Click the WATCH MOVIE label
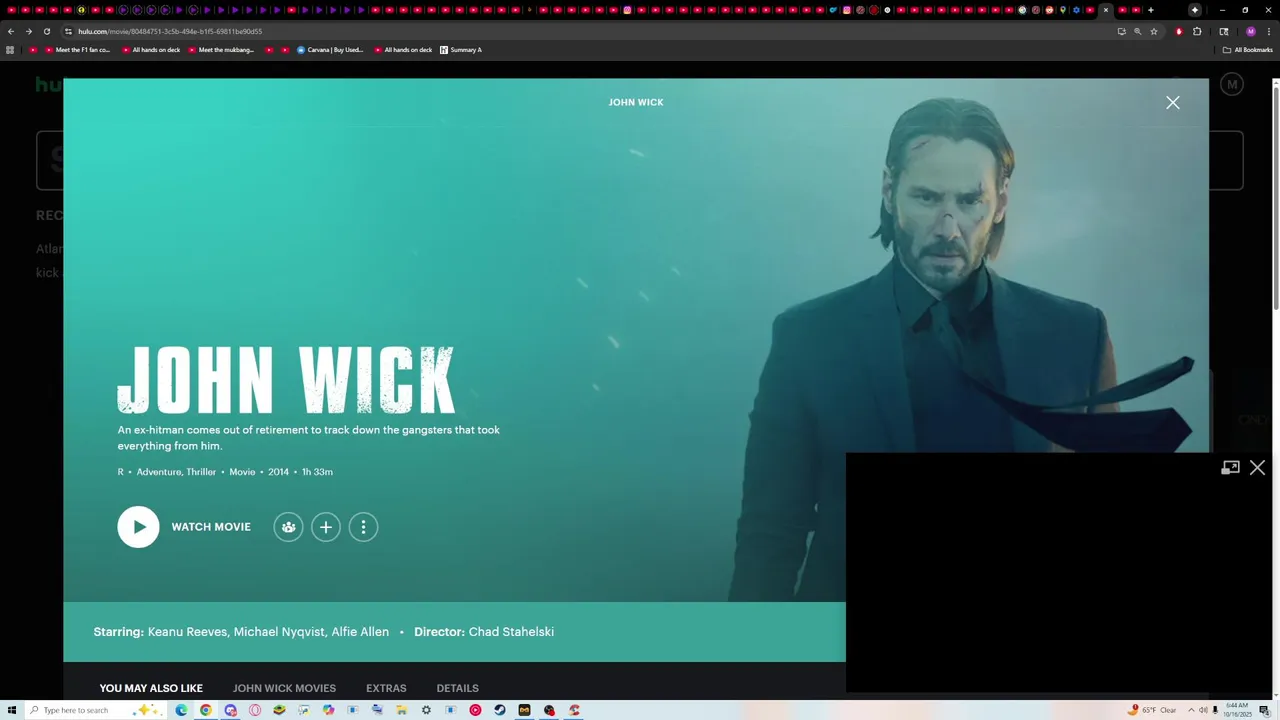 pos(211,527)
